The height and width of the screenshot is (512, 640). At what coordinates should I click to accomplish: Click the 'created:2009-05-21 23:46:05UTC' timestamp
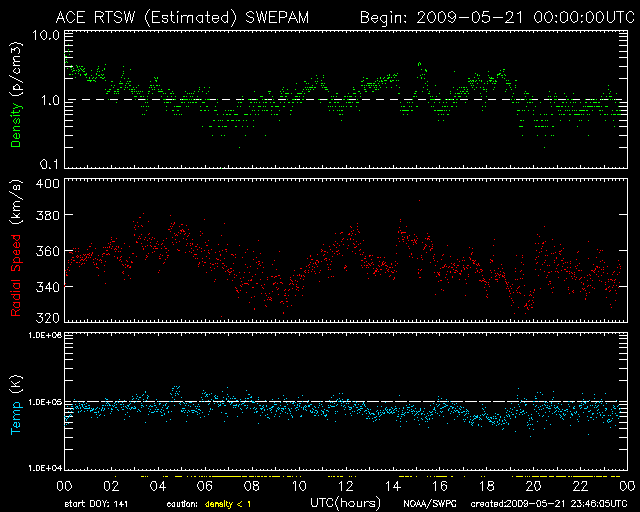[549, 504]
